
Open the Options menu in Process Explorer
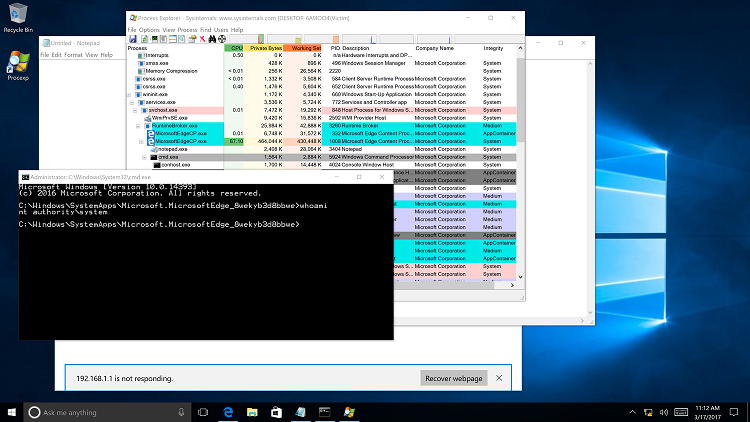coord(149,30)
